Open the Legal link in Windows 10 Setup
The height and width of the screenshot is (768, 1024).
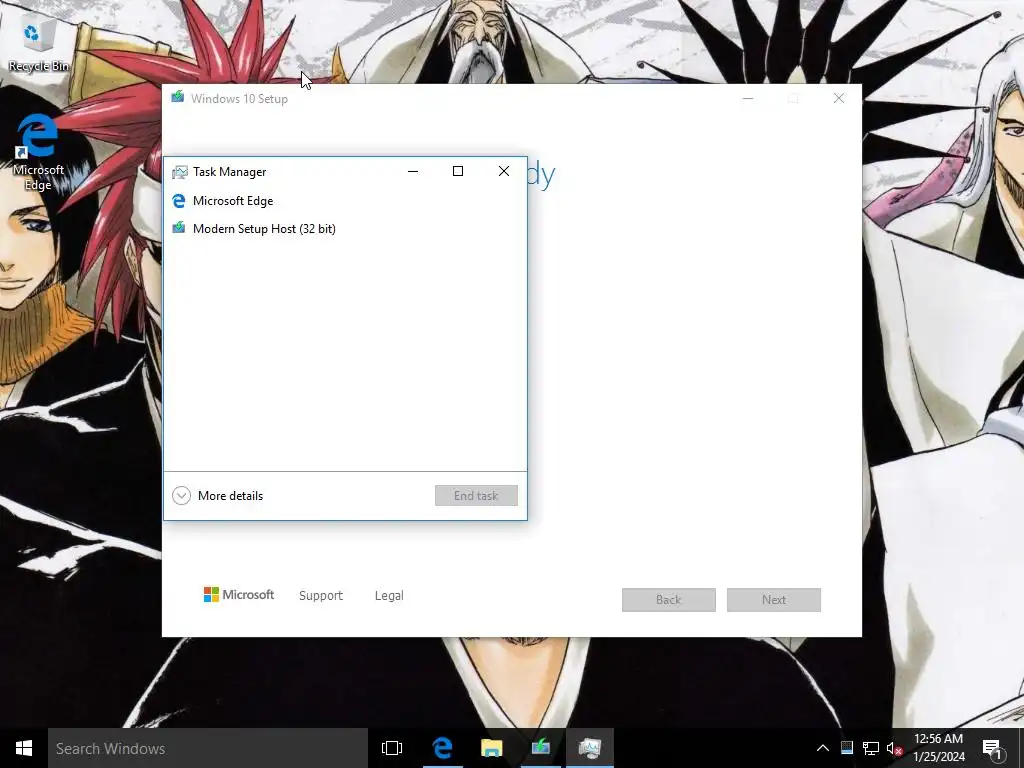click(389, 596)
